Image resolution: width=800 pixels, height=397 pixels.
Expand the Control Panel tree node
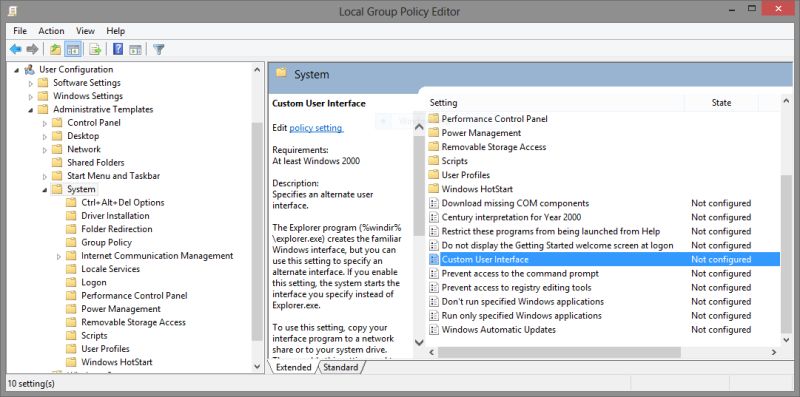click(x=45, y=123)
